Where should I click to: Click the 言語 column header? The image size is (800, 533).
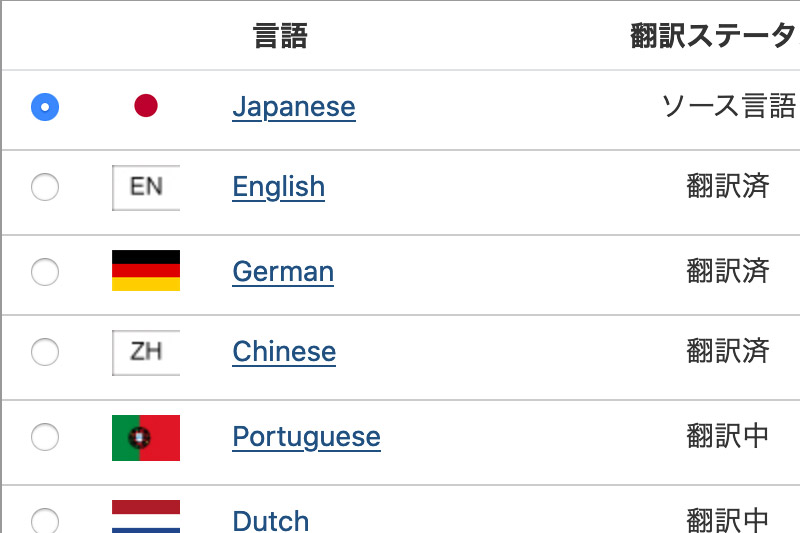[281, 36]
